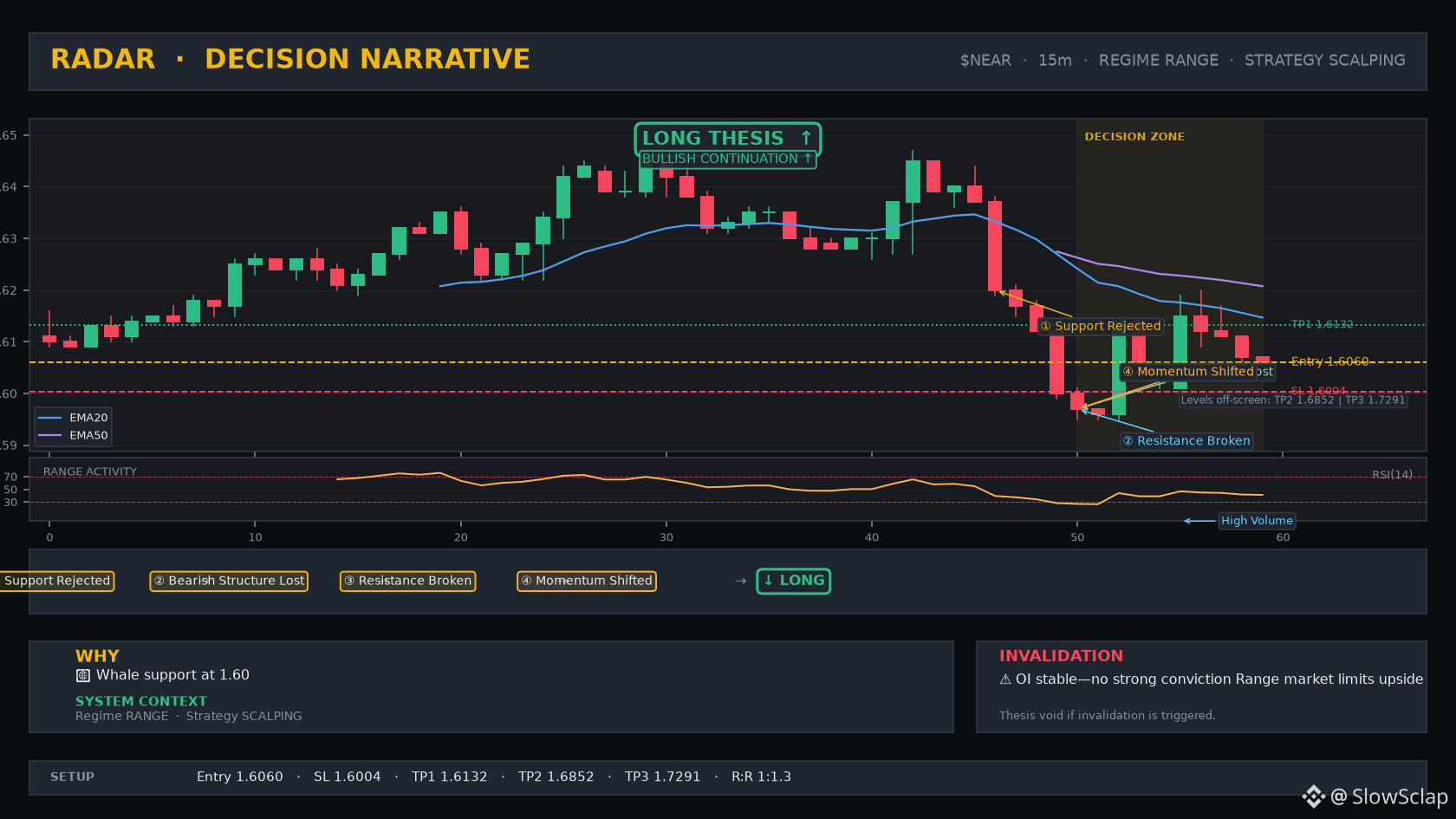Click the 'Resistance Broken' annotation on the chart
Viewport: 1456px width, 819px height.
click(1186, 441)
